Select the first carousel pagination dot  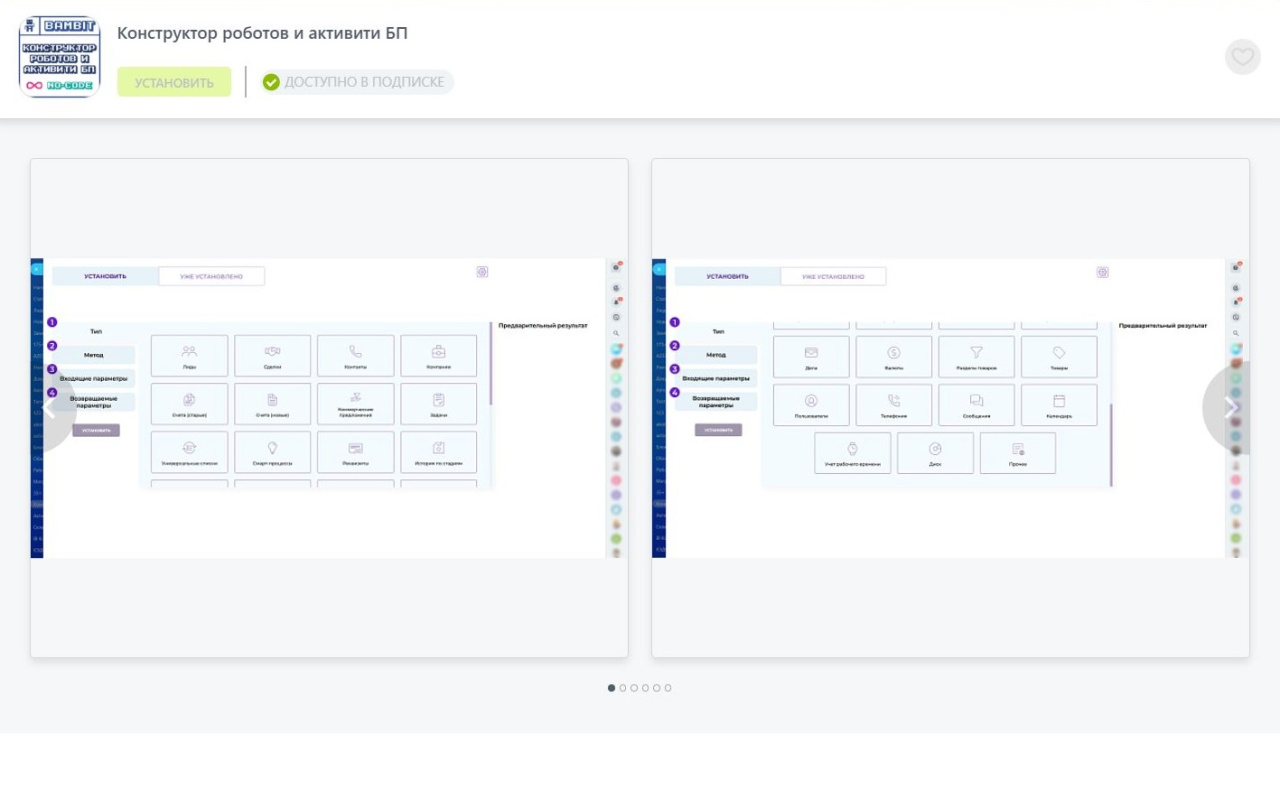click(612, 688)
